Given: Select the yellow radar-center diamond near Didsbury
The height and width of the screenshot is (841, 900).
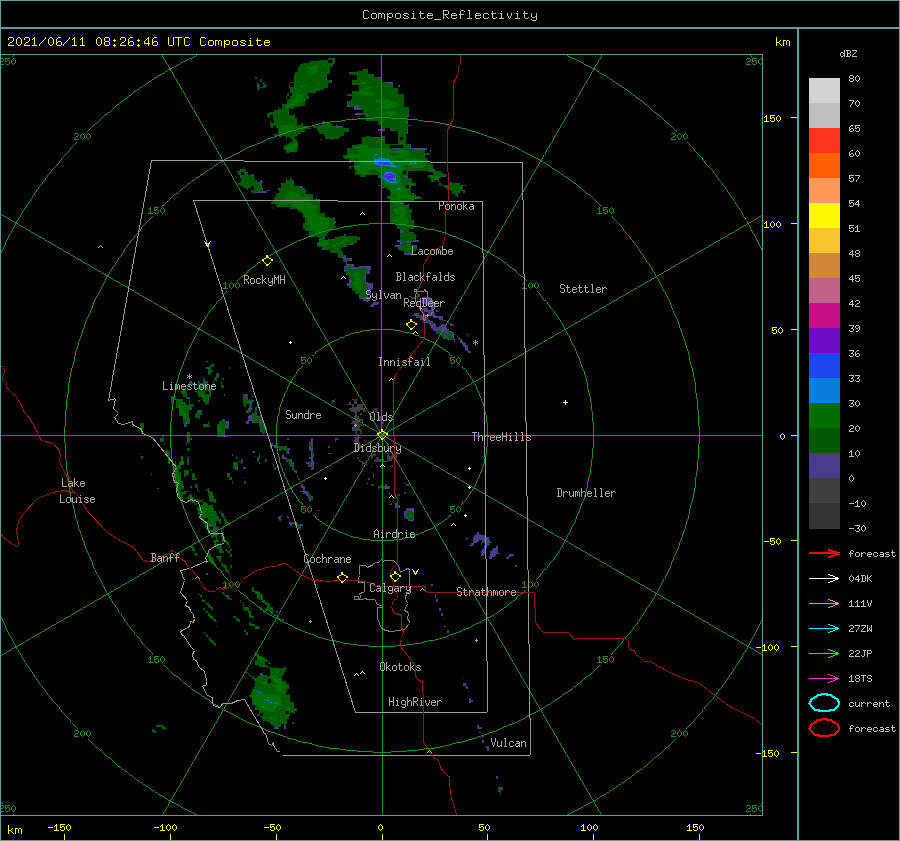Looking at the screenshot, I should 382,435.
